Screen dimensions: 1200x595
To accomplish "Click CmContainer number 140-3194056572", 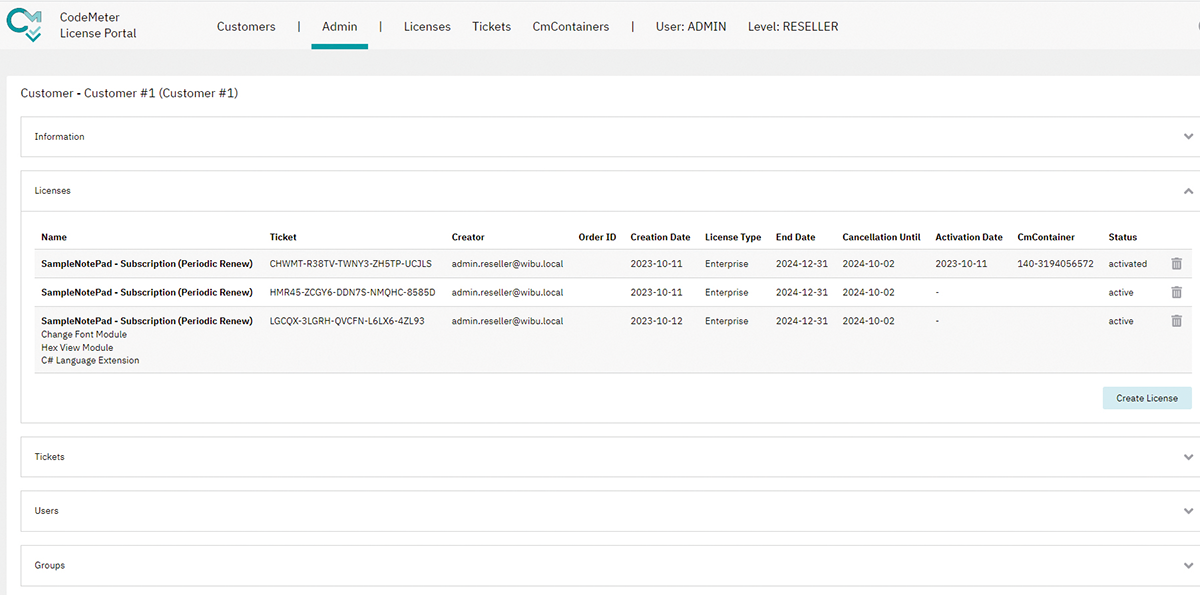I will [1055, 264].
